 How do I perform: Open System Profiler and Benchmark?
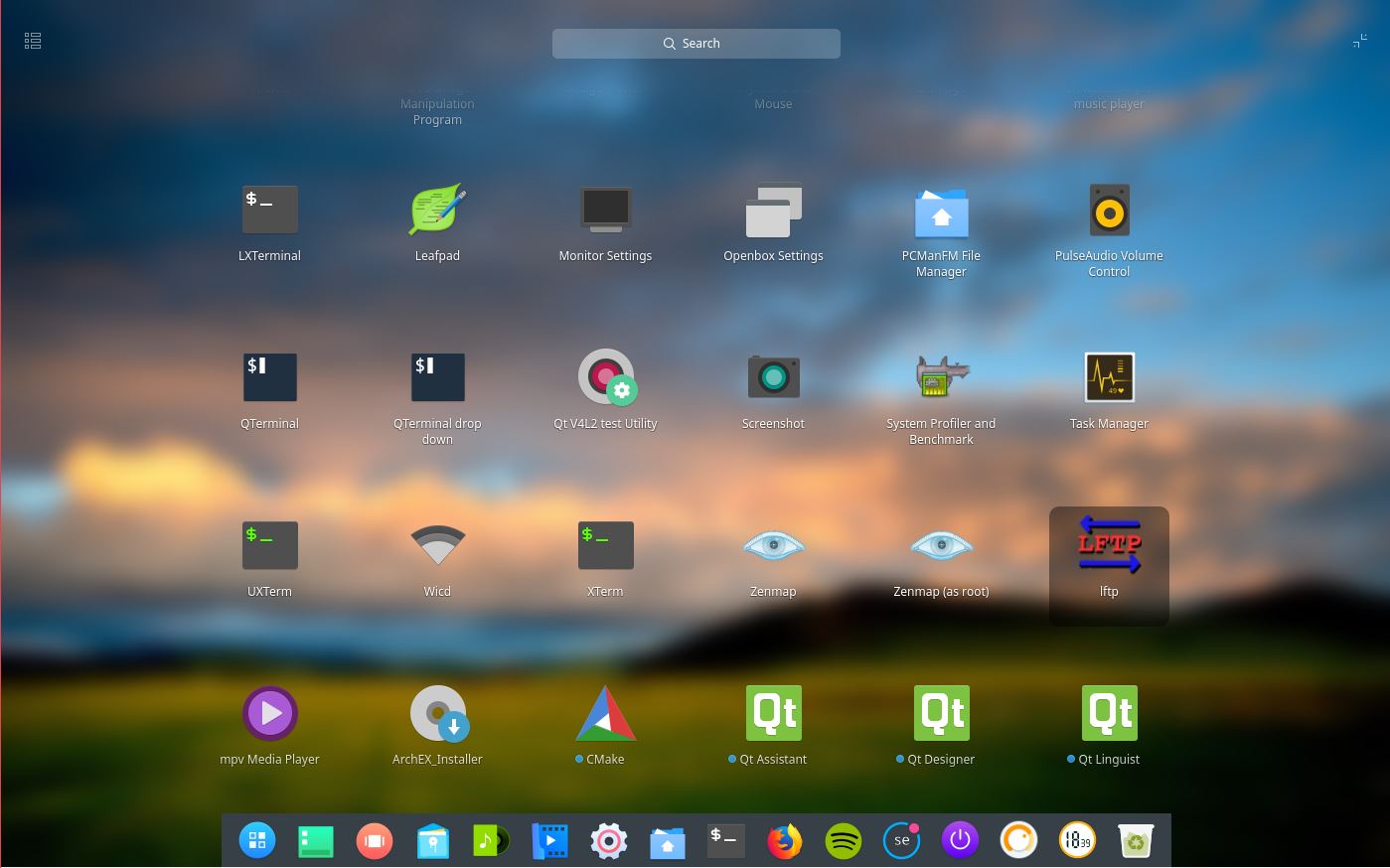tap(941, 387)
